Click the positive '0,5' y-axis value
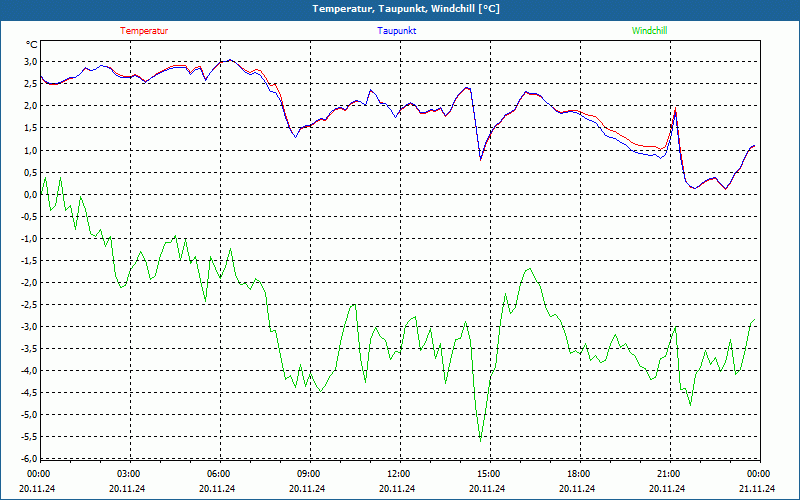This screenshot has height=500, width=800. tap(31, 172)
